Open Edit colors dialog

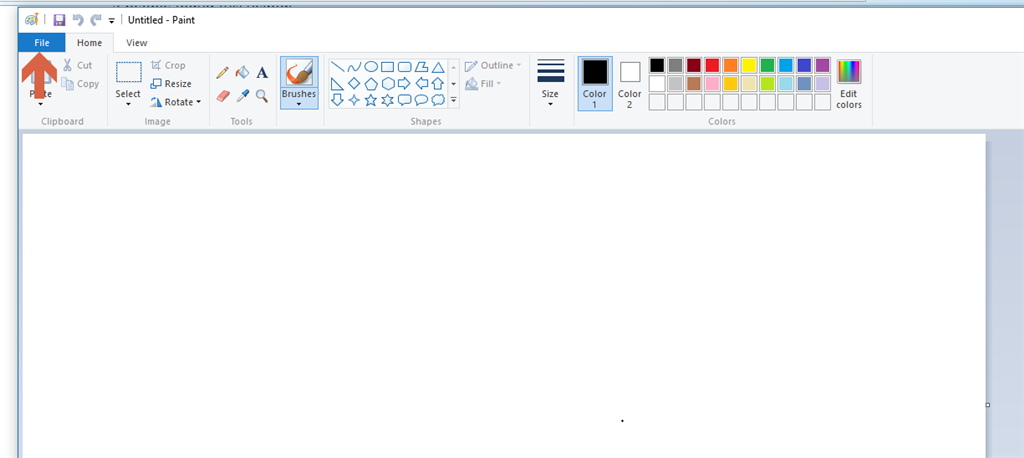point(849,84)
